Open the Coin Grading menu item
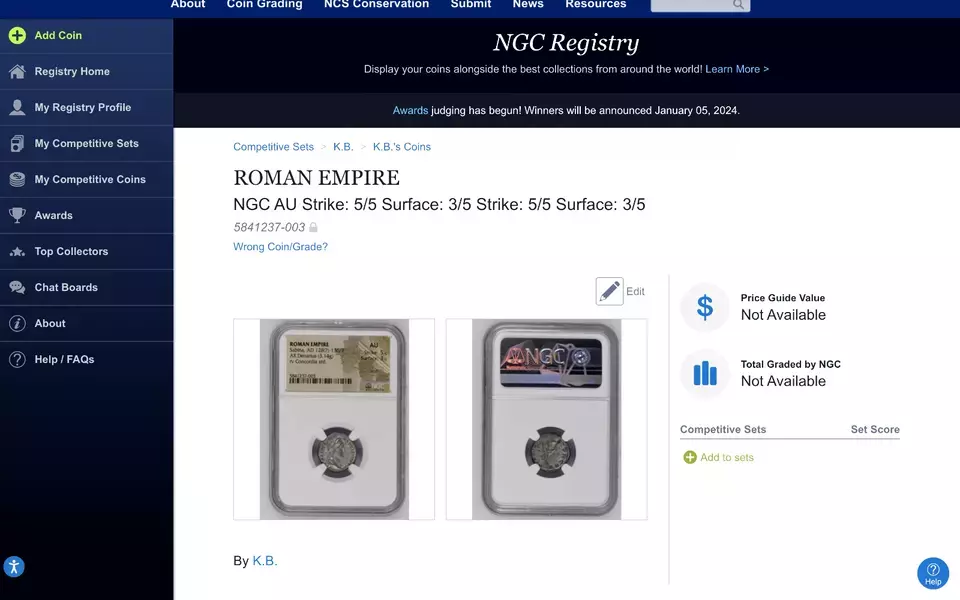The width and height of the screenshot is (960, 600). (264, 4)
